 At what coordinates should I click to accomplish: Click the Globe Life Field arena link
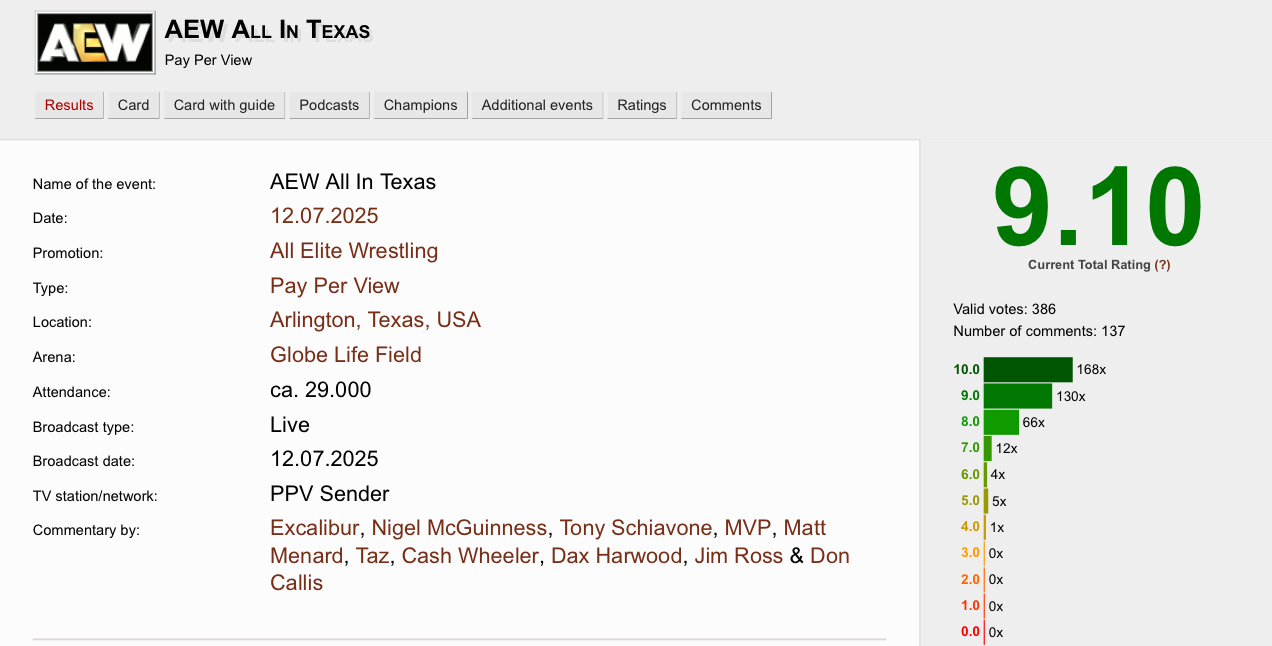pyautogui.click(x=346, y=355)
